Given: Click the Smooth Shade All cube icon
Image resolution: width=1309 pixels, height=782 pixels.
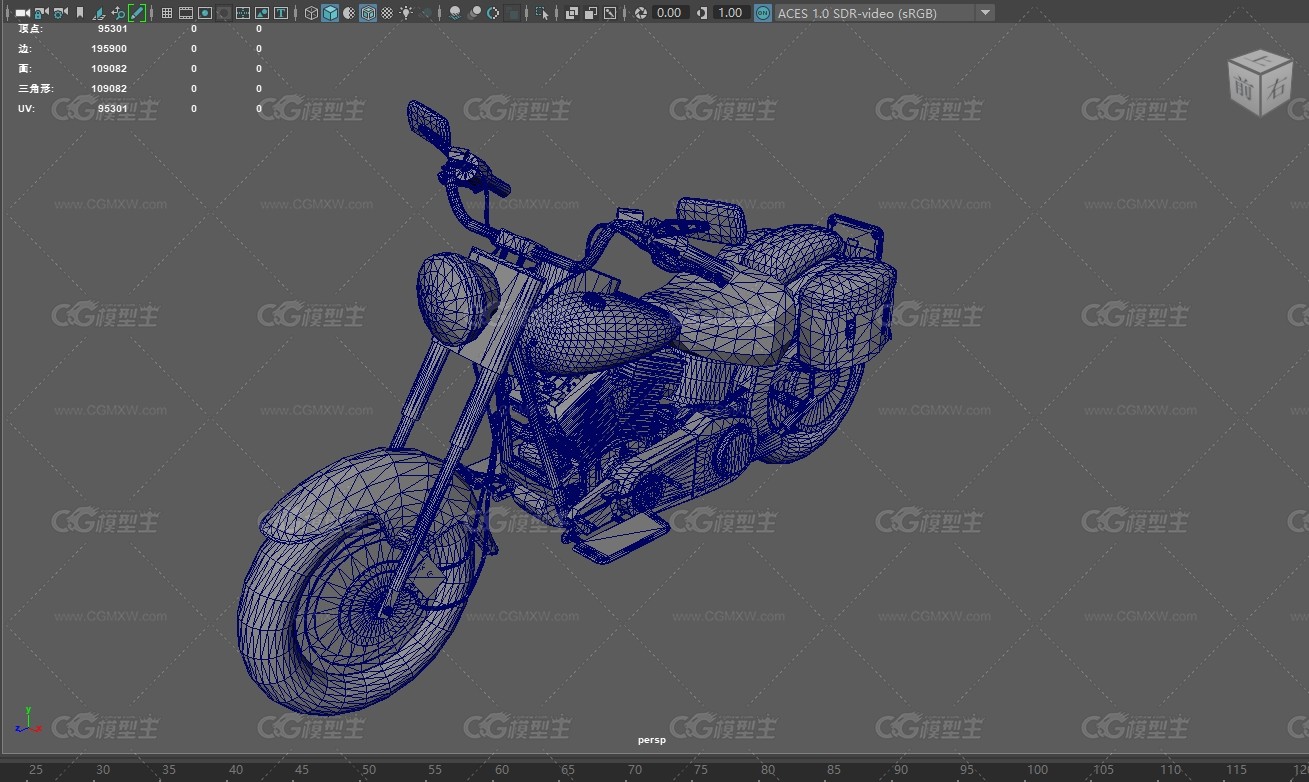Looking at the screenshot, I should click(x=329, y=13).
